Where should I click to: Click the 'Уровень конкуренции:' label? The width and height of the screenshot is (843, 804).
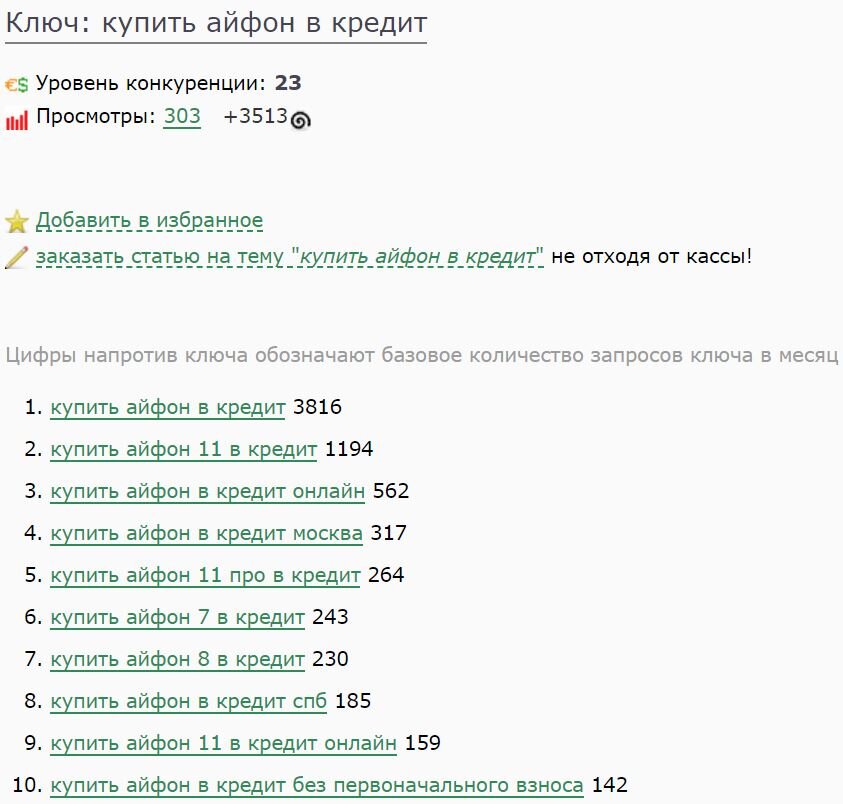pos(151,84)
